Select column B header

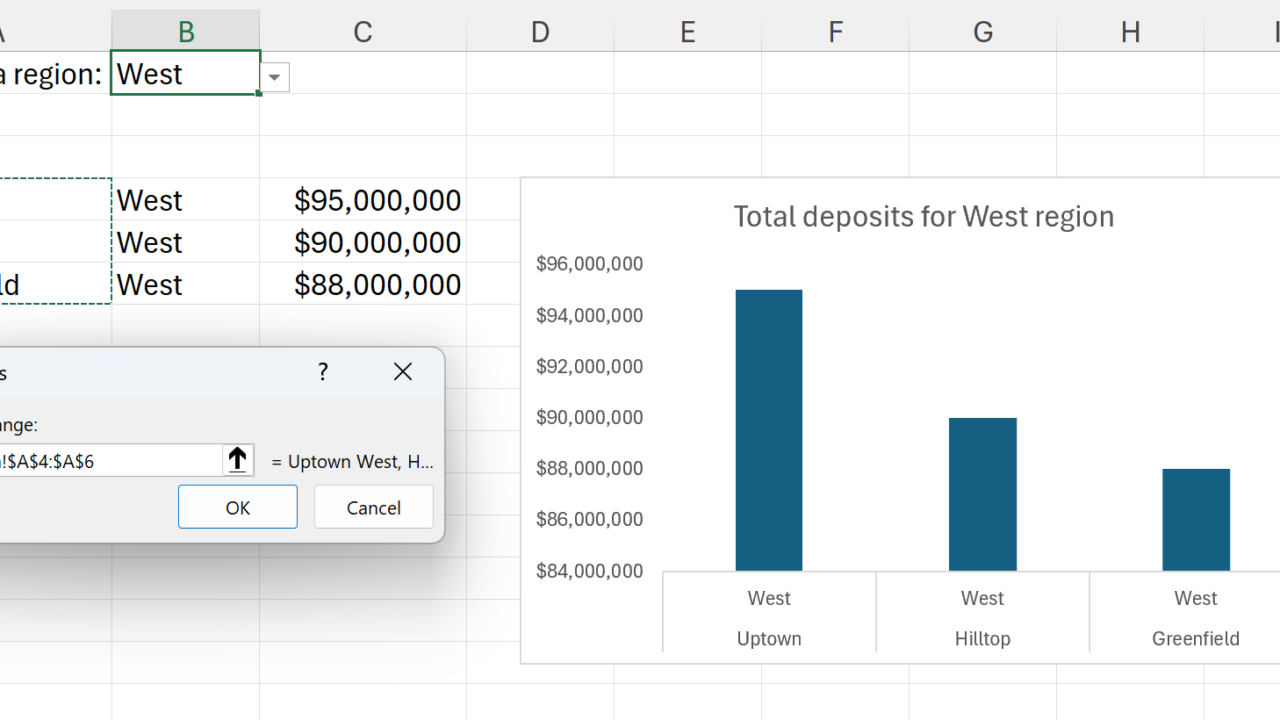[186, 32]
